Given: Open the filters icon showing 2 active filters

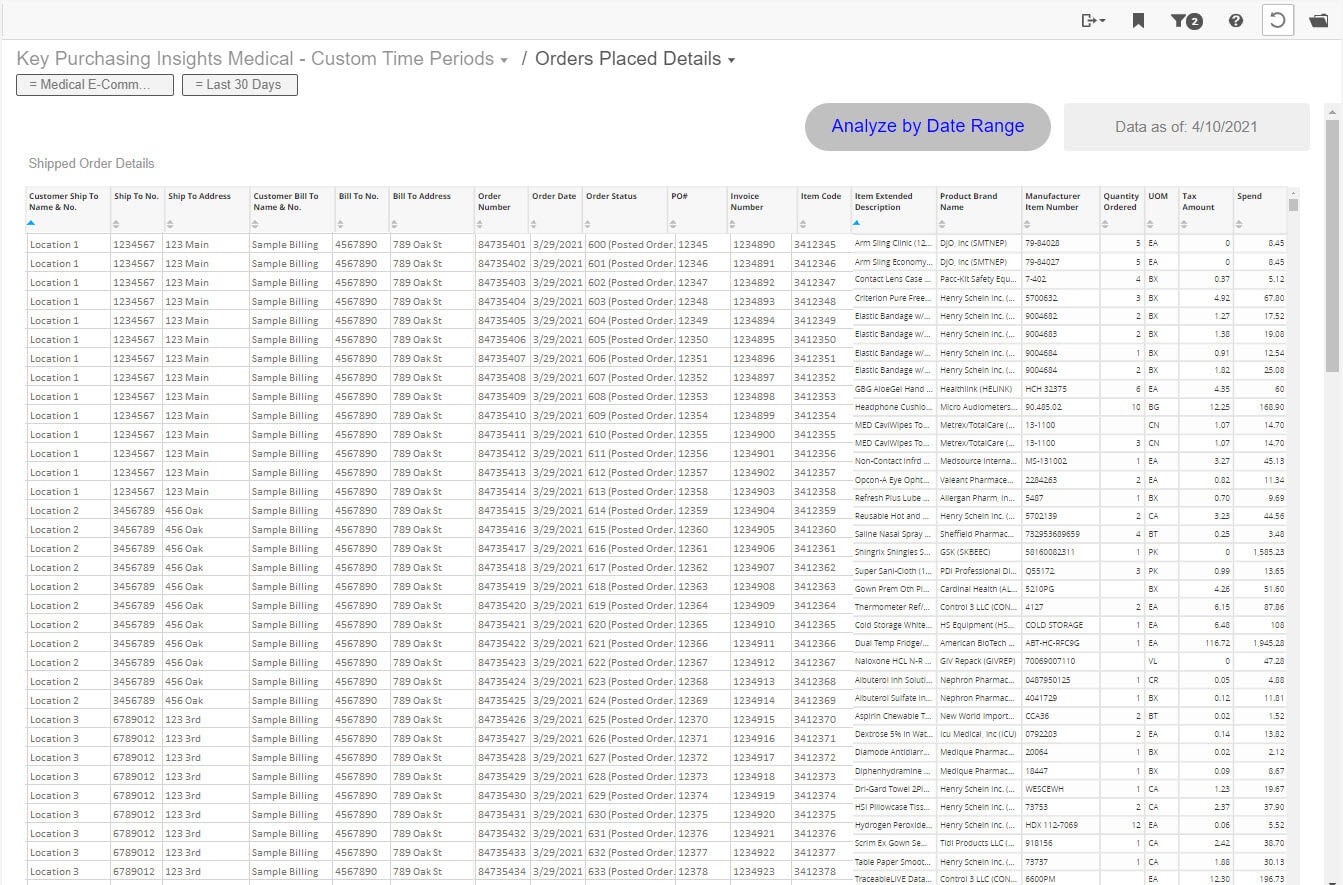Looking at the screenshot, I should [x=1186, y=20].
